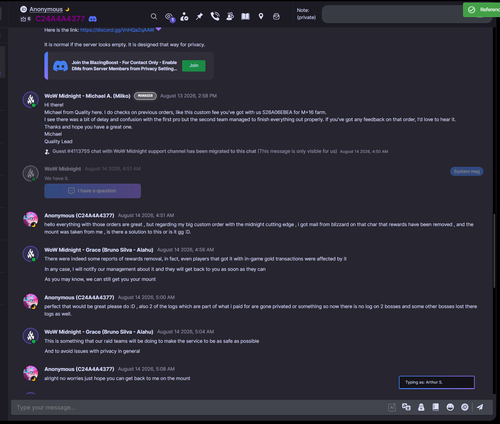Click the person-with-clock icon in the header
500x424 pixels.
click(x=184, y=16)
